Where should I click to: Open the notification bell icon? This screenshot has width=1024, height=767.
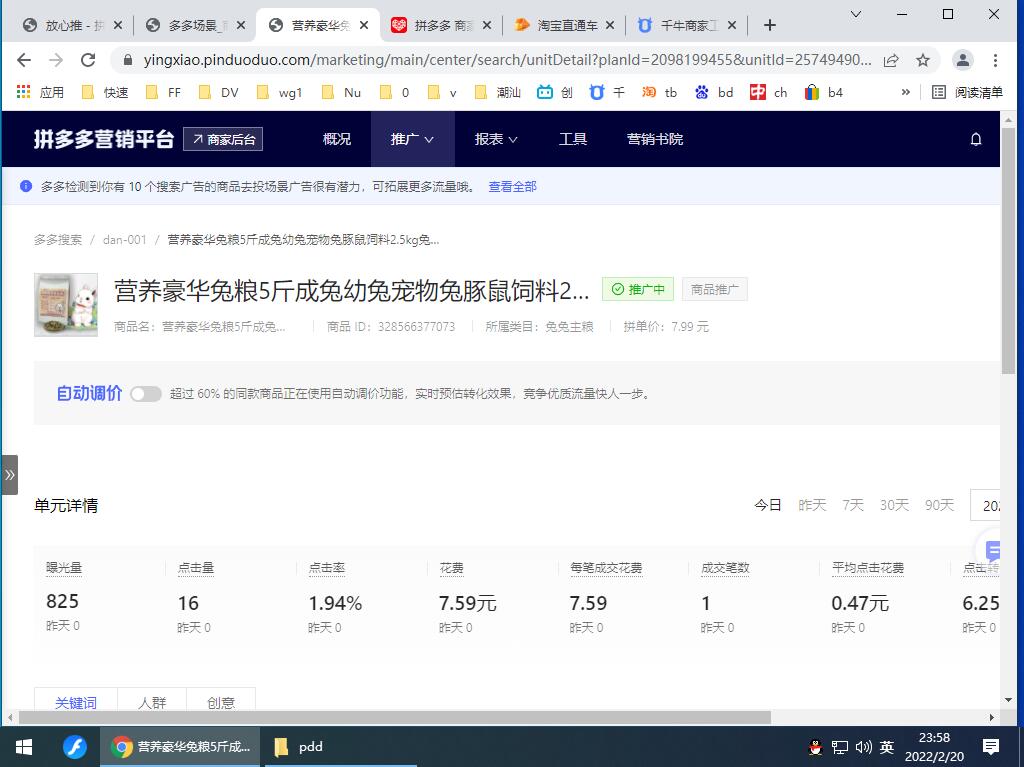976,139
